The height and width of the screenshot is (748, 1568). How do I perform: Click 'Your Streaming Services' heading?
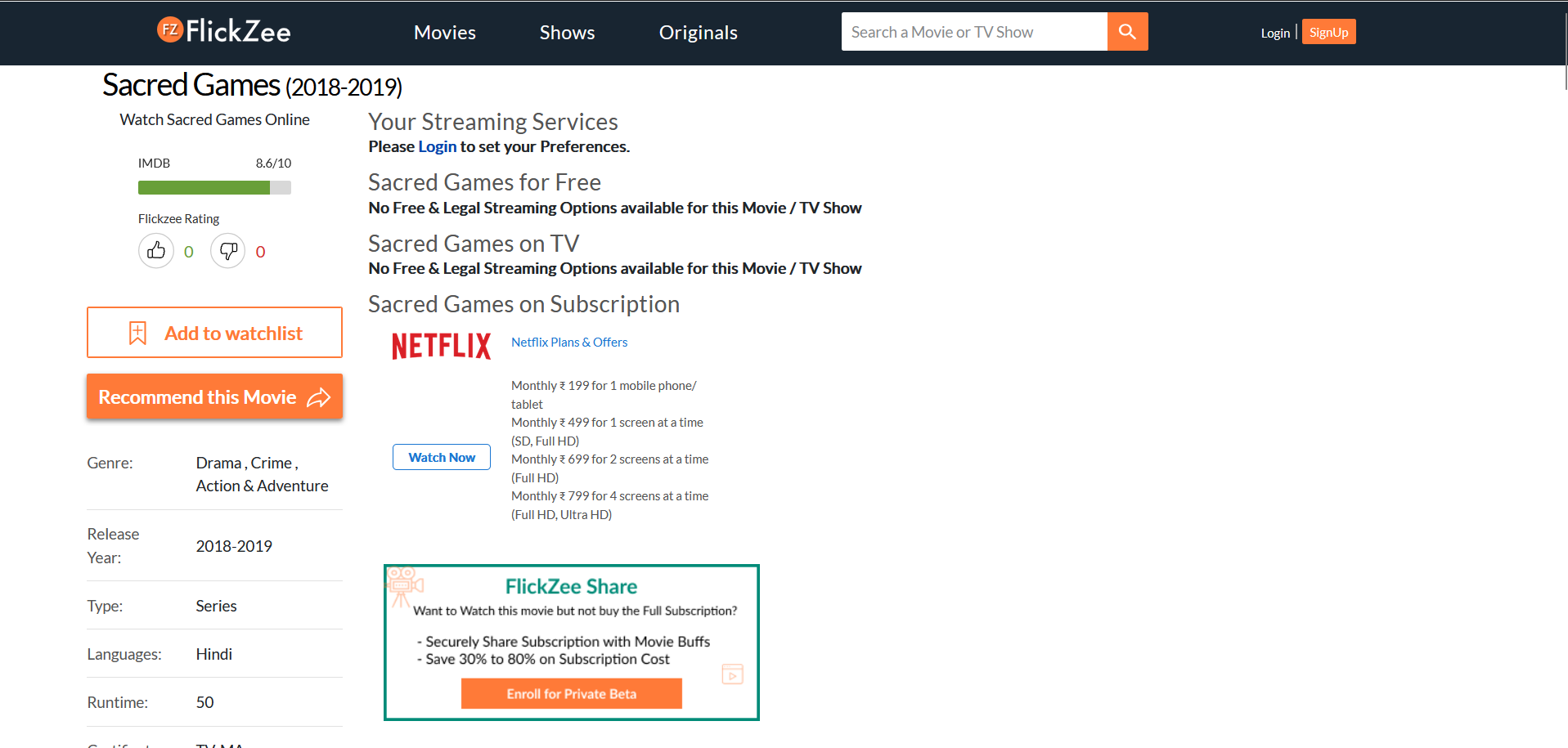[493, 122]
